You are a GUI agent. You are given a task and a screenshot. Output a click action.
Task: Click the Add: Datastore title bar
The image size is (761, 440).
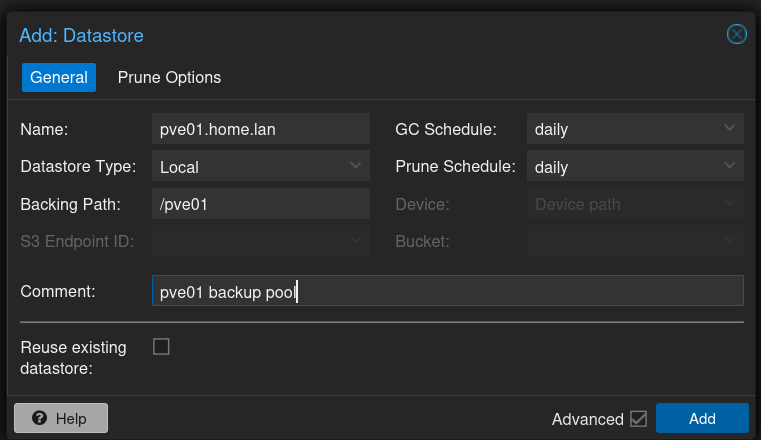(300, 35)
